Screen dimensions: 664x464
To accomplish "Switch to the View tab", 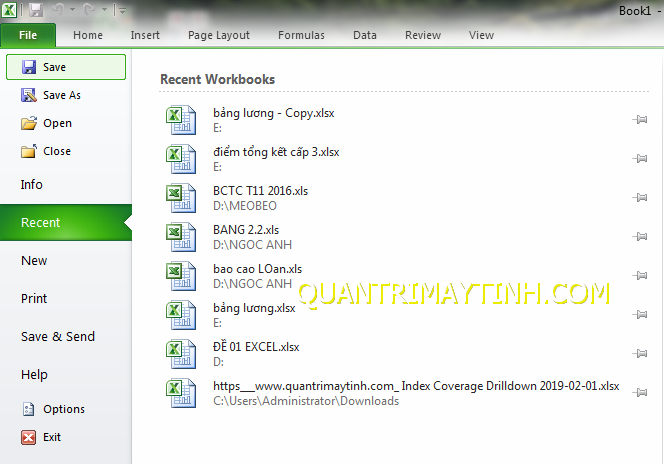I will coord(481,35).
